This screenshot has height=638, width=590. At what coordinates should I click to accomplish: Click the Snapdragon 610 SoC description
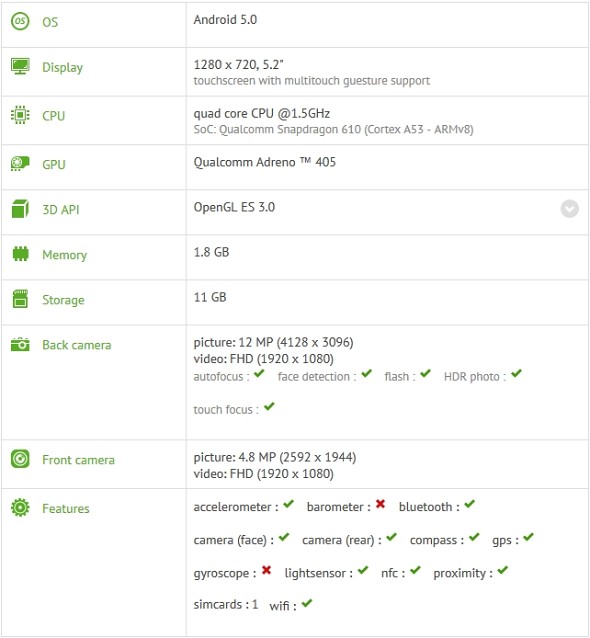pyautogui.click(x=333, y=129)
